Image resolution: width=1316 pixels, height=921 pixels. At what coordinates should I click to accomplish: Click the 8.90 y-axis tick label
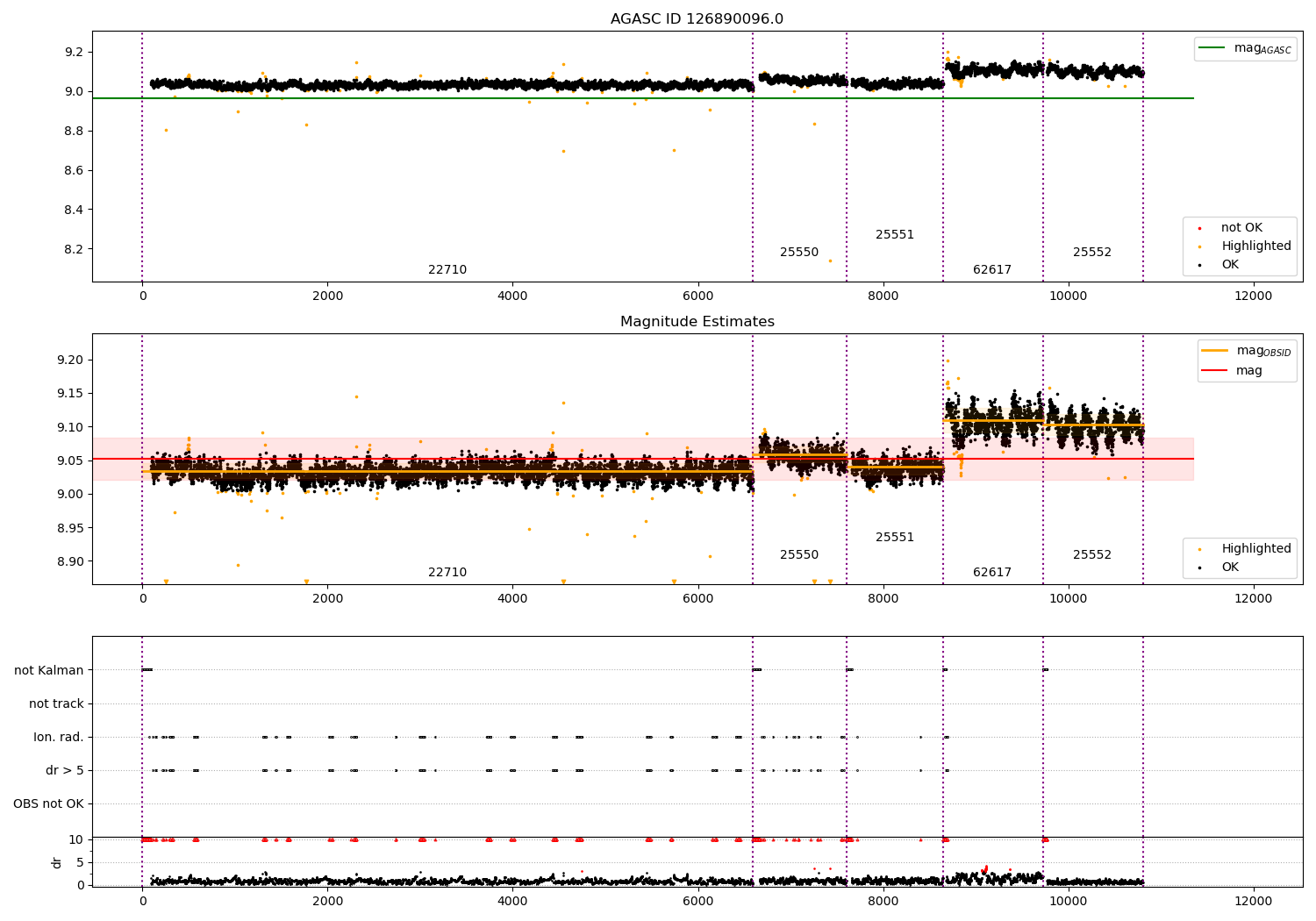[69, 561]
